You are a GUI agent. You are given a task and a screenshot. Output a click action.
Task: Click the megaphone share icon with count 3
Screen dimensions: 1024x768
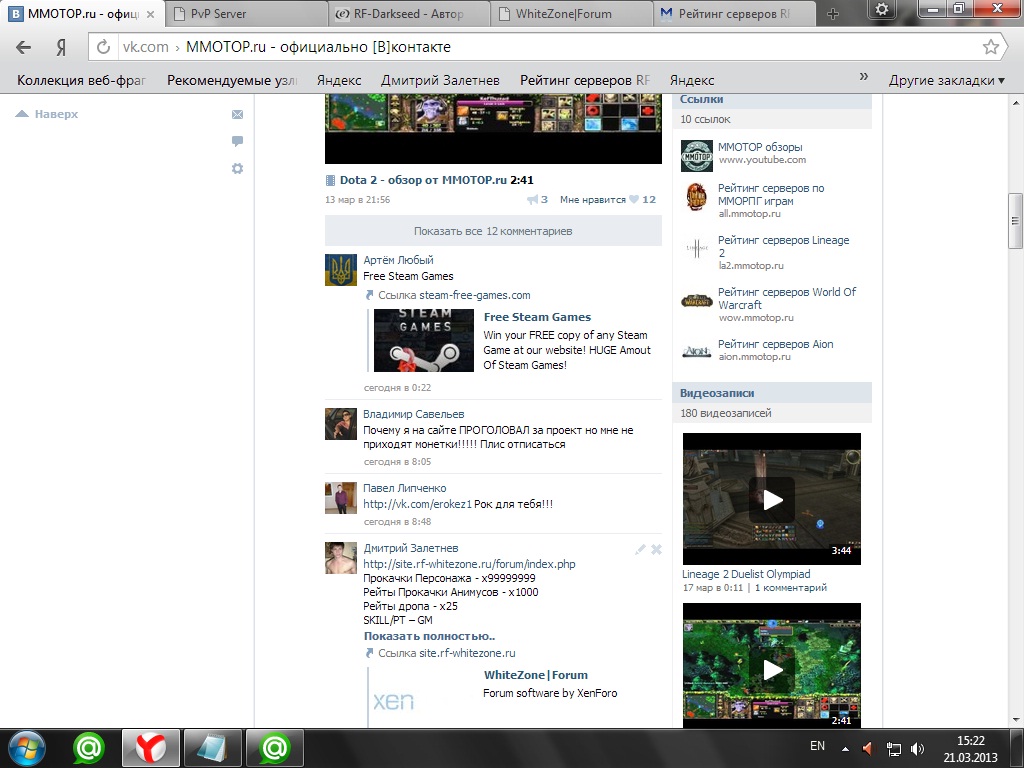click(533, 200)
